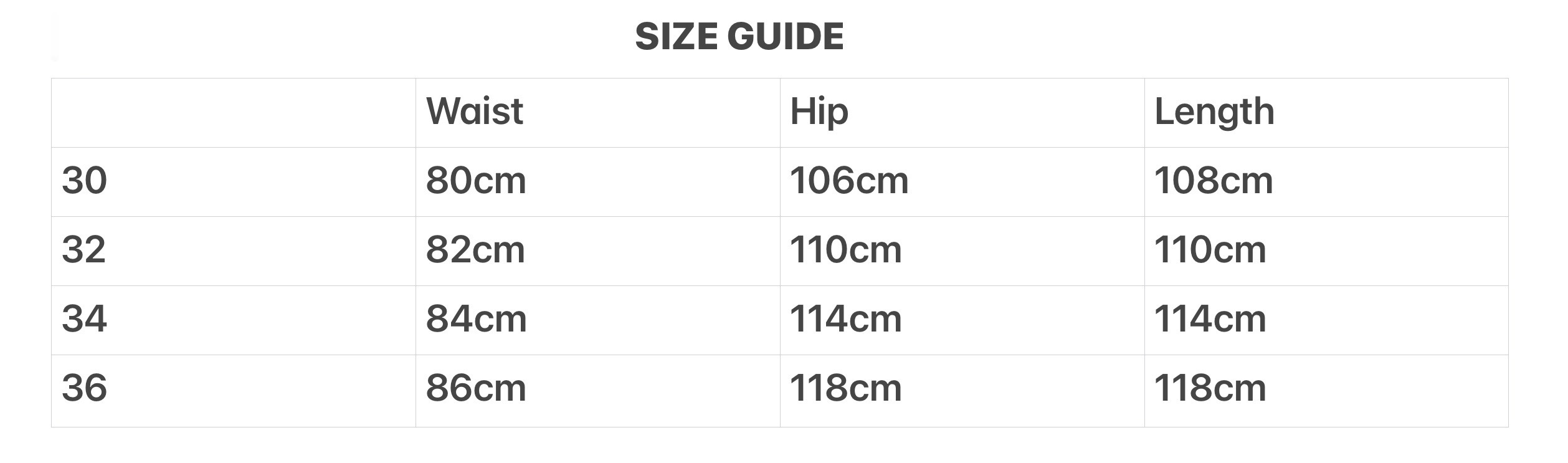Image resolution: width=1568 pixels, height=463 pixels.
Task: Select the Waist column header
Action: coord(474,112)
